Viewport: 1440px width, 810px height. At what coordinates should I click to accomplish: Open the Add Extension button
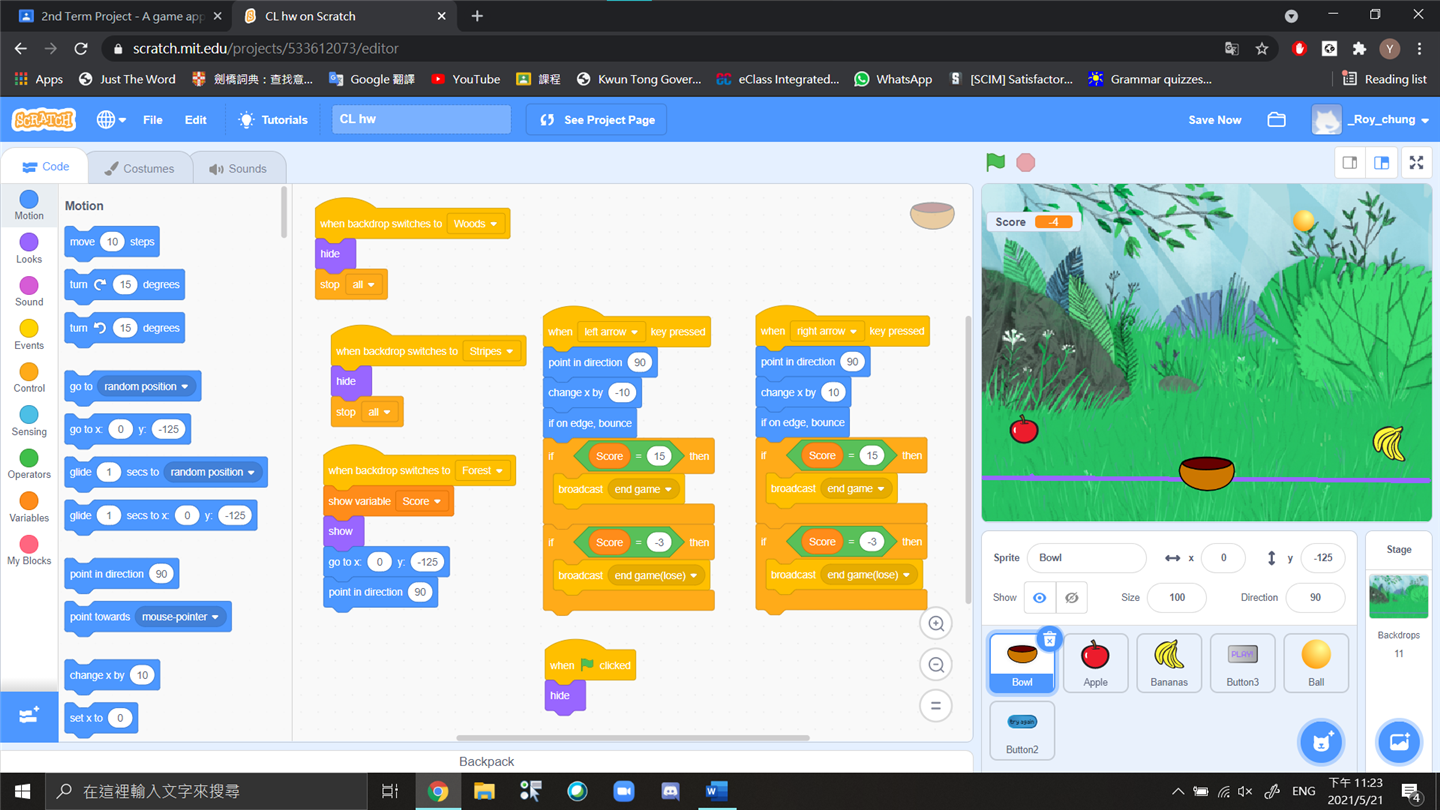coord(29,716)
